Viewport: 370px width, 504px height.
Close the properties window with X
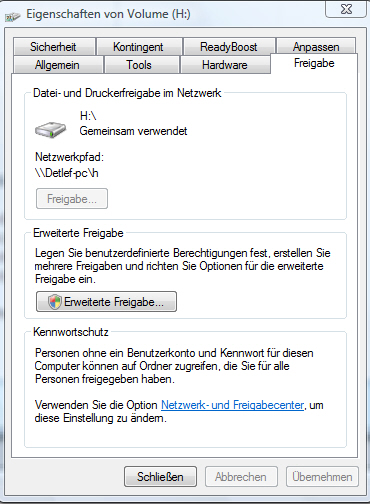(346, 9)
